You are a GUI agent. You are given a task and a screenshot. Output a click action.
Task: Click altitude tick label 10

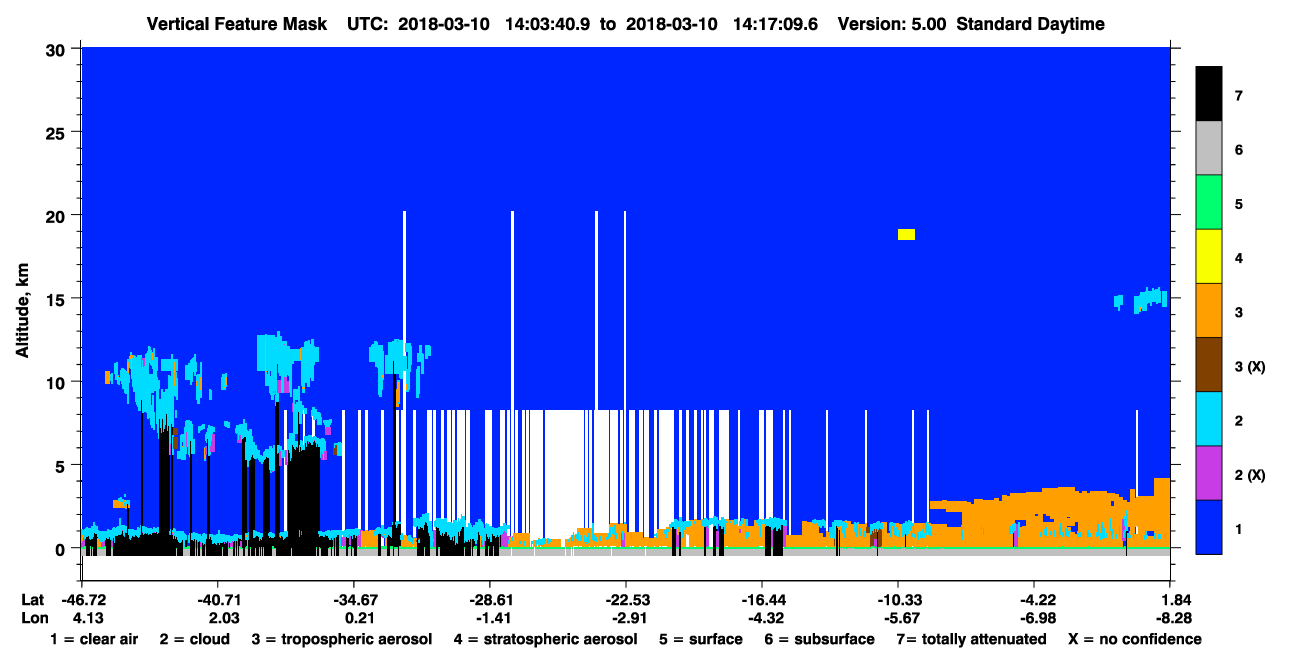(x=58, y=382)
